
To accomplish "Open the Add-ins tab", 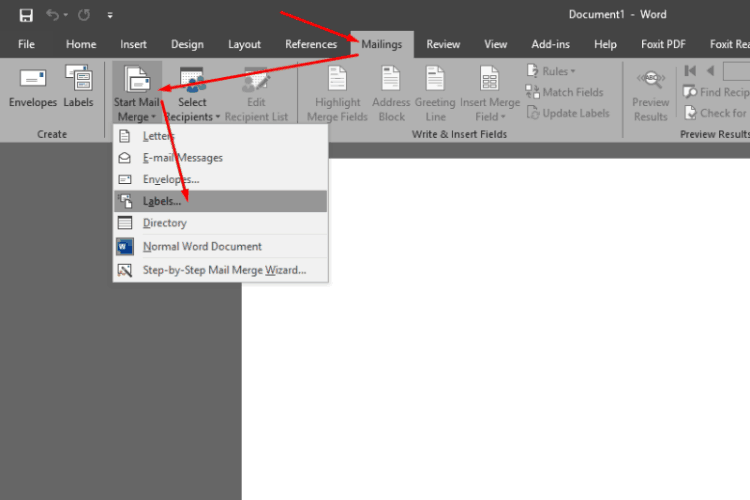I will tap(550, 44).
